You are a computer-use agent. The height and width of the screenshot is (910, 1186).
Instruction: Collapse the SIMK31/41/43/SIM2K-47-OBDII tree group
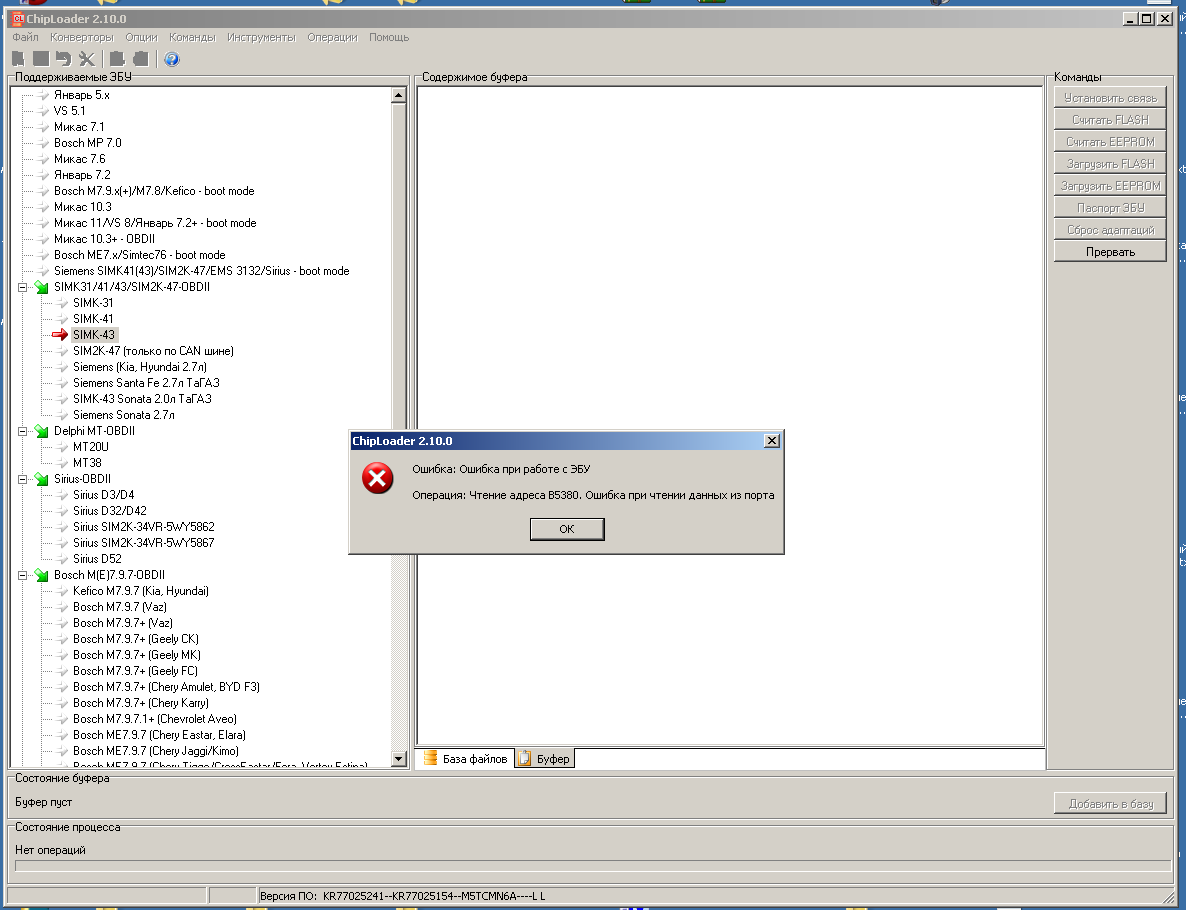22,287
